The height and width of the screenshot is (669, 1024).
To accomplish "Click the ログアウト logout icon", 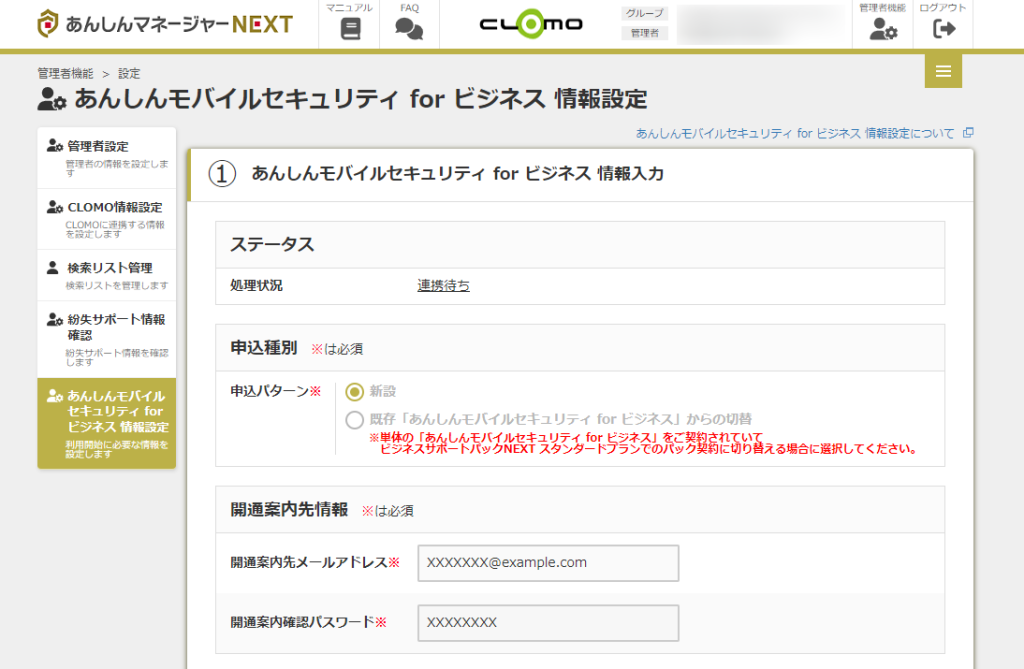I will pos(943,29).
